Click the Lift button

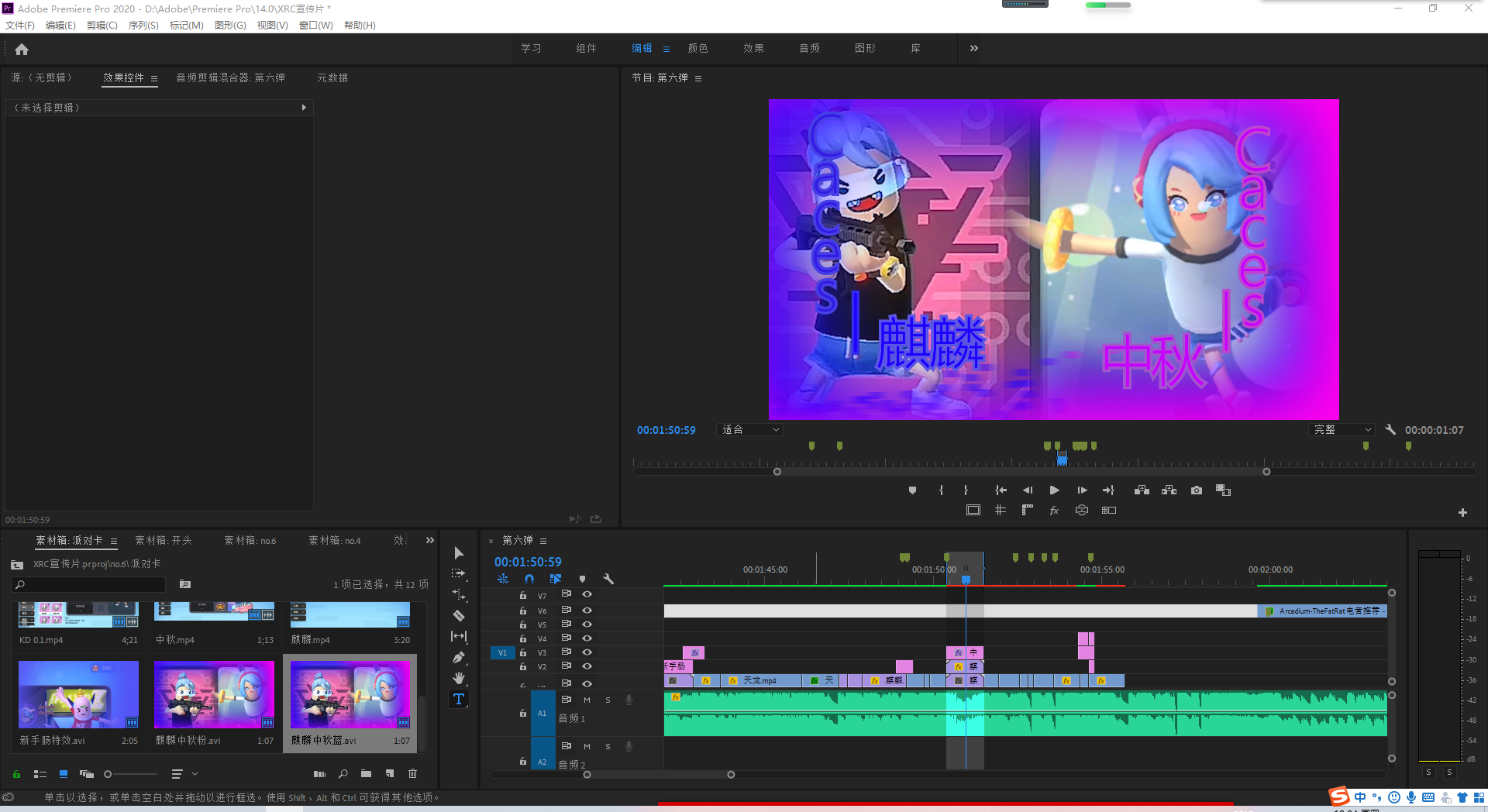click(x=1142, y=490)
